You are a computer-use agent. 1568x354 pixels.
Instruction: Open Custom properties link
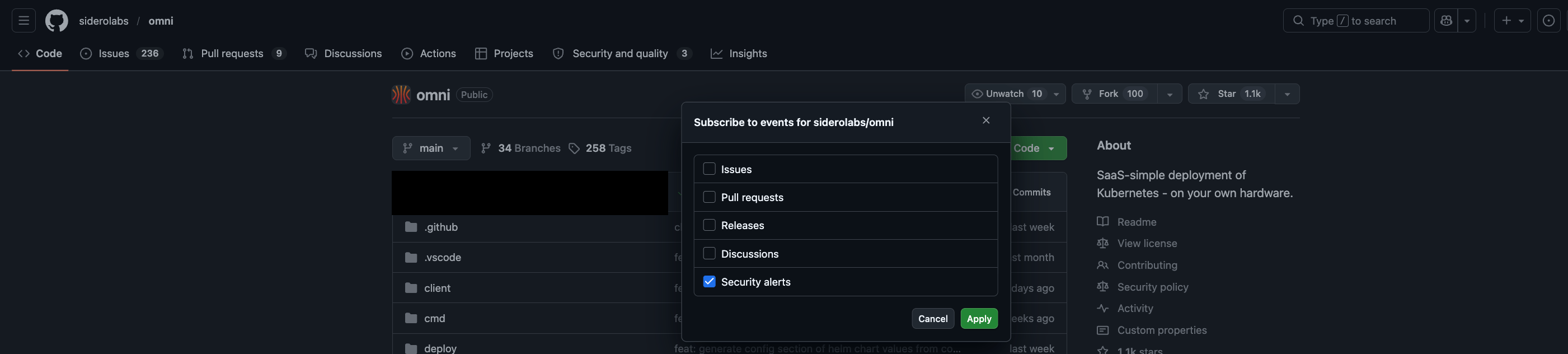tap(1161, 330)
